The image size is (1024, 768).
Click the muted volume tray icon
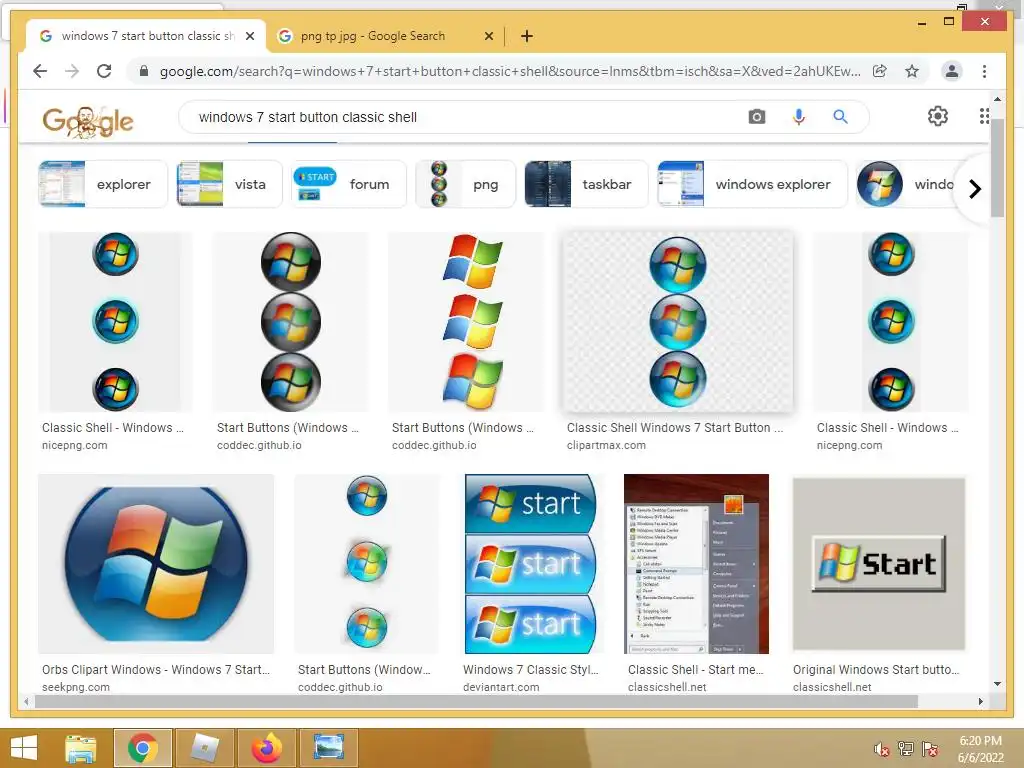pyautogui.click(x=882, y=748)
